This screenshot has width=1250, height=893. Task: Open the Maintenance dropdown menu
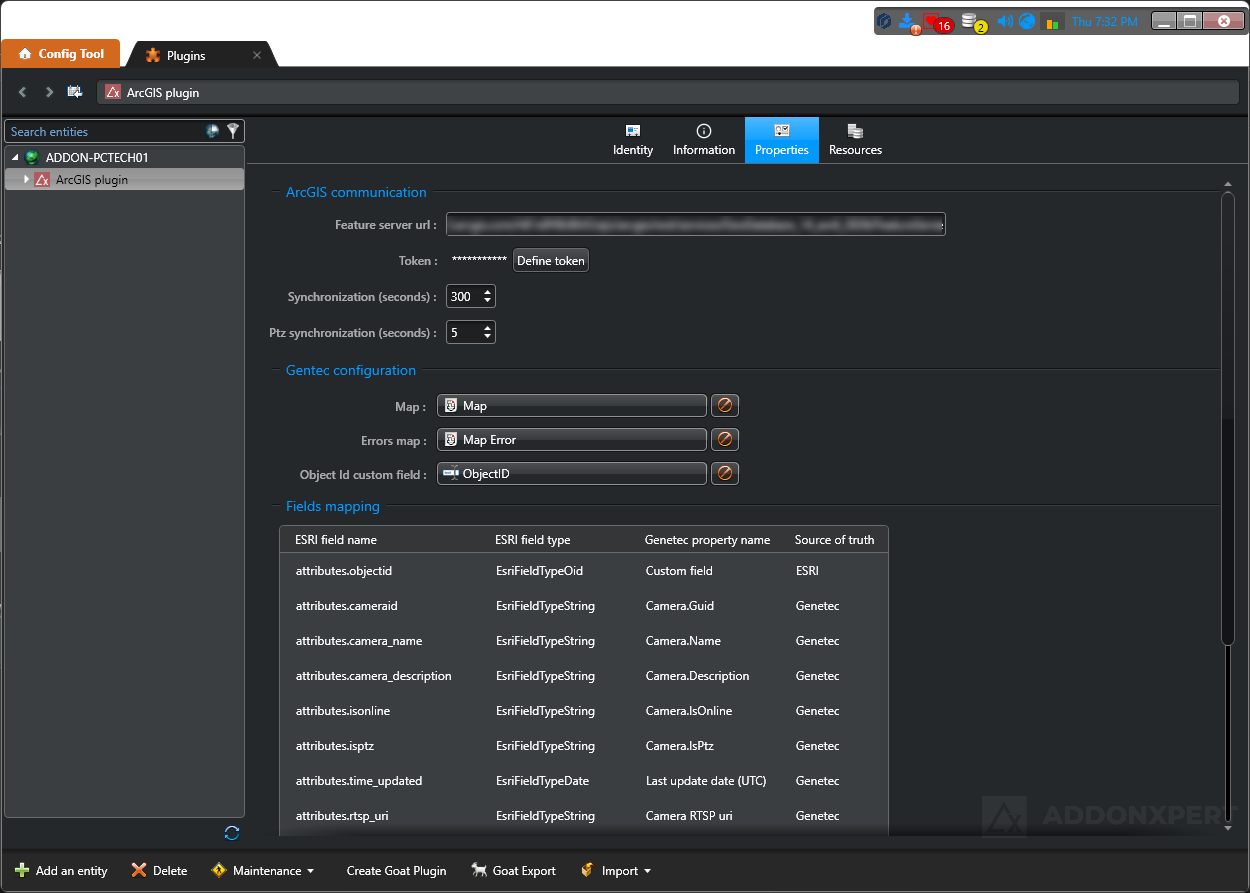click(265, 871)
